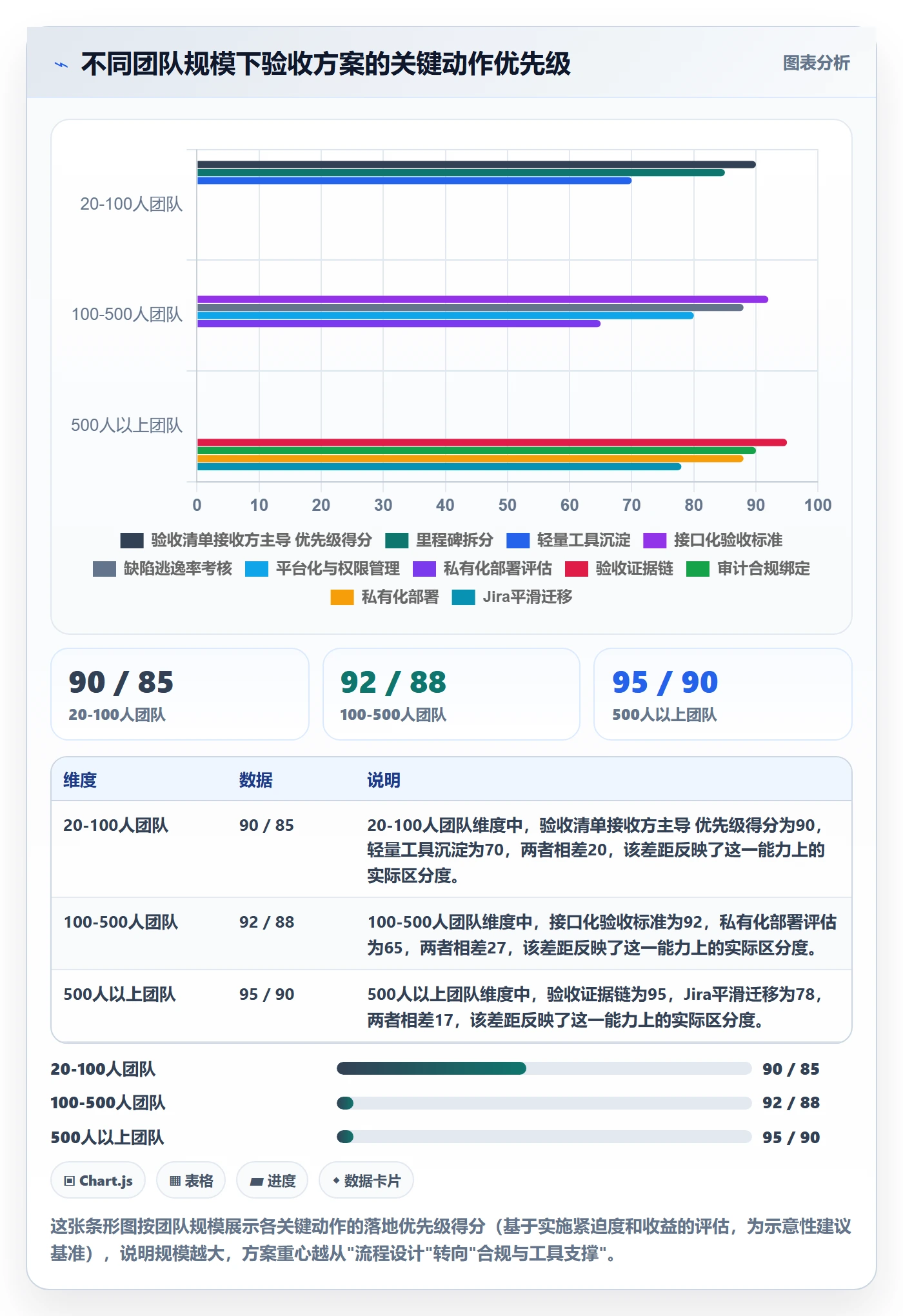Select the 进度 tag
This screenshot has width=903, height=1316.
[x=272, y=1181]
